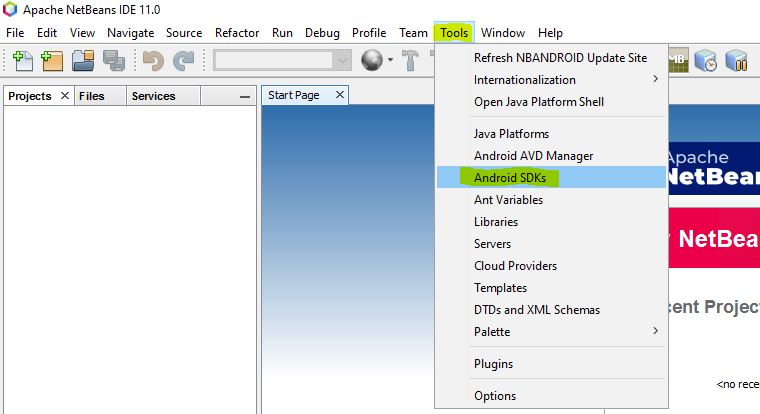This screenshot has width=760, height=414.
Task: Close the Start Page tab
Action: click(340, 95)
